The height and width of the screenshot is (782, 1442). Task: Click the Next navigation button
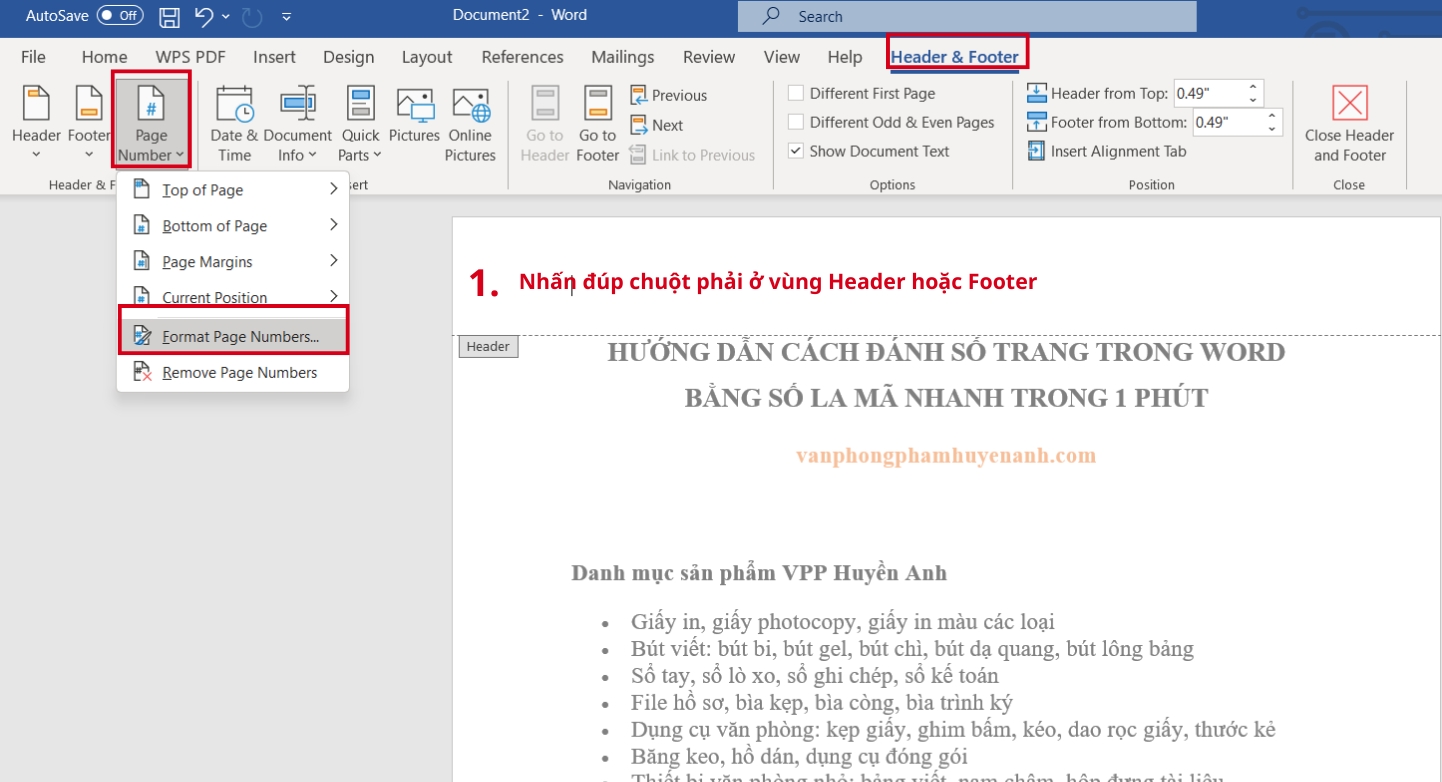656,125
